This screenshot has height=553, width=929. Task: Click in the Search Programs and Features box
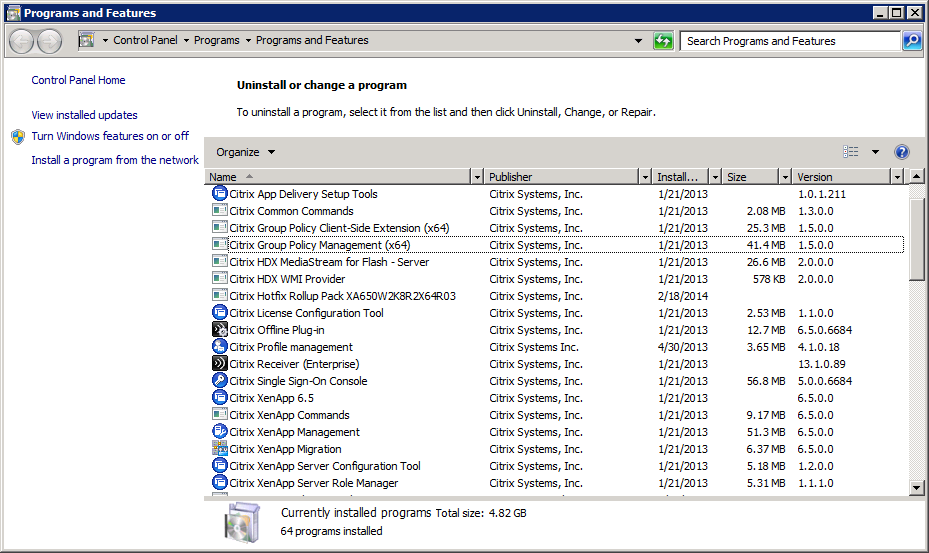click(x=790, y=41)
